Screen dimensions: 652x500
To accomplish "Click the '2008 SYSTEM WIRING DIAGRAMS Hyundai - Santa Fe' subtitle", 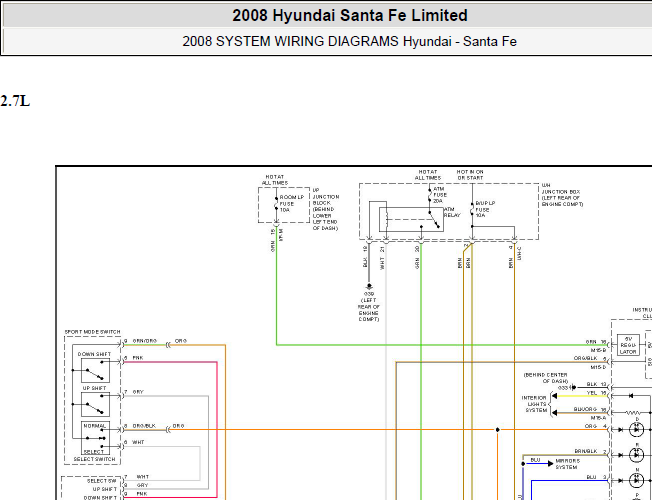I will (x=349, y=42).
